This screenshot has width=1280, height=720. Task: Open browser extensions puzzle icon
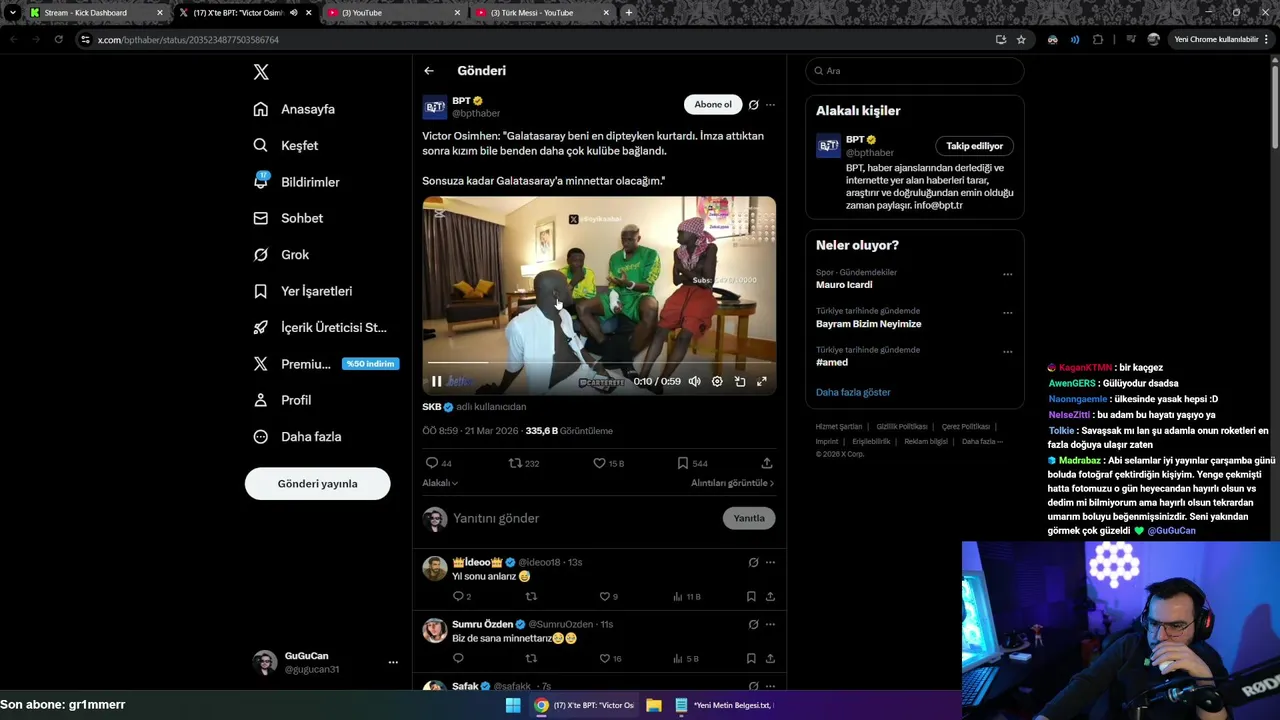(x=1098, y=40)
